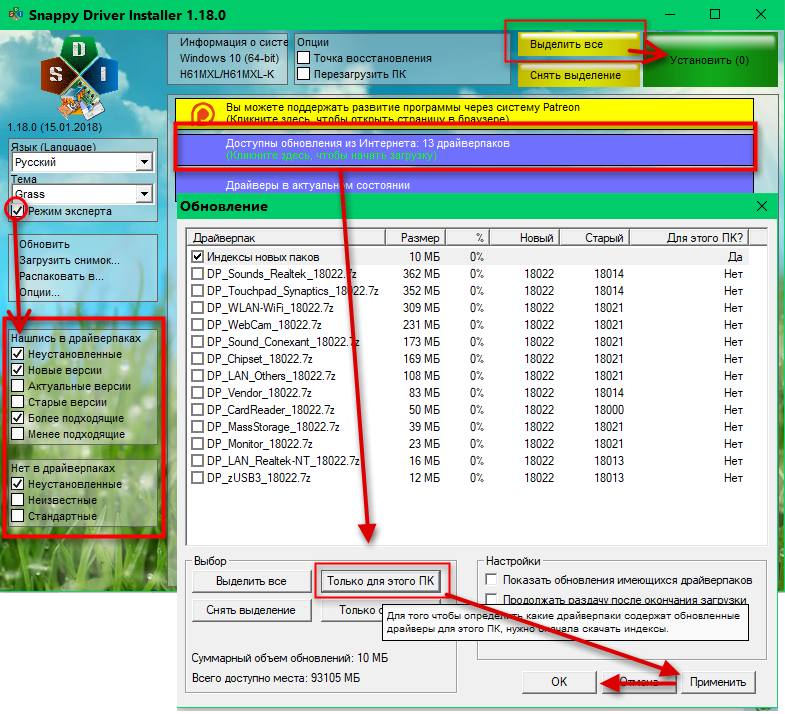Enable Стандартные filter checkbox
This screenshot has height=714, width=785.
18,516
